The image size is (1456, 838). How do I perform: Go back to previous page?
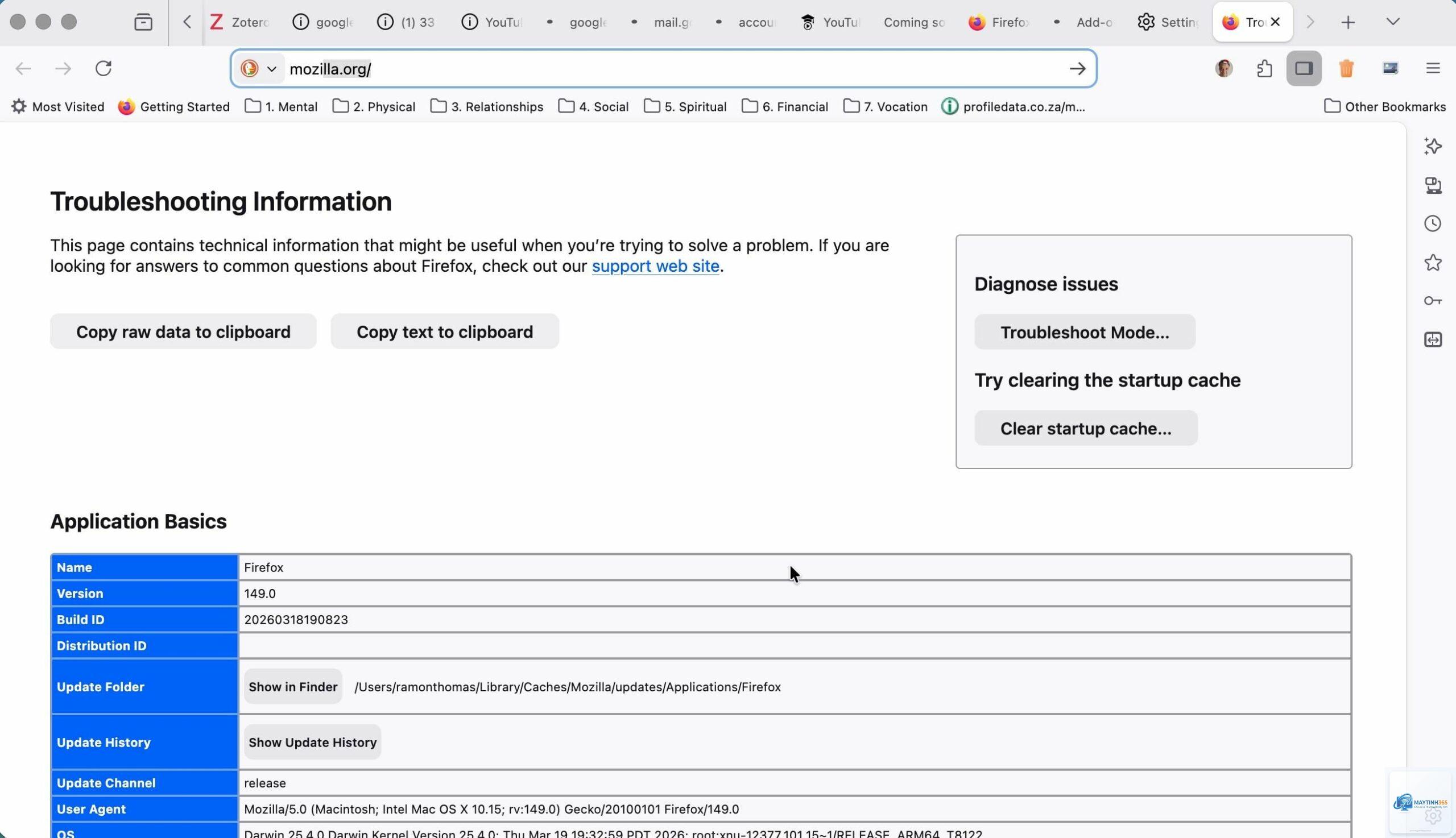click(23, 68)
